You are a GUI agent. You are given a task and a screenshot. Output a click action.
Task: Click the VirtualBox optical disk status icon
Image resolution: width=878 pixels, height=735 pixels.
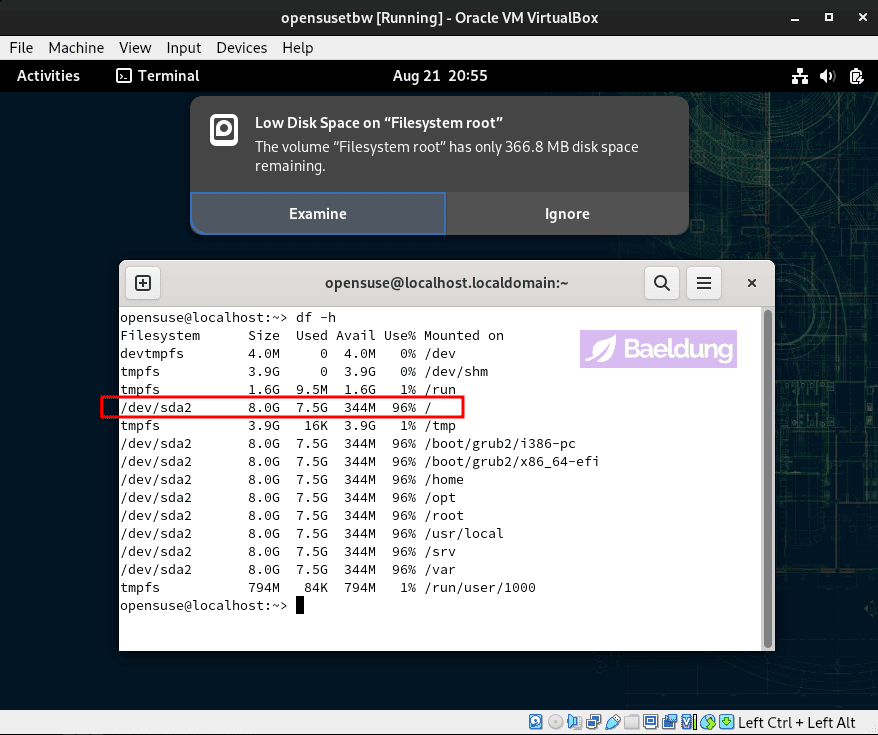pos(556,722)
